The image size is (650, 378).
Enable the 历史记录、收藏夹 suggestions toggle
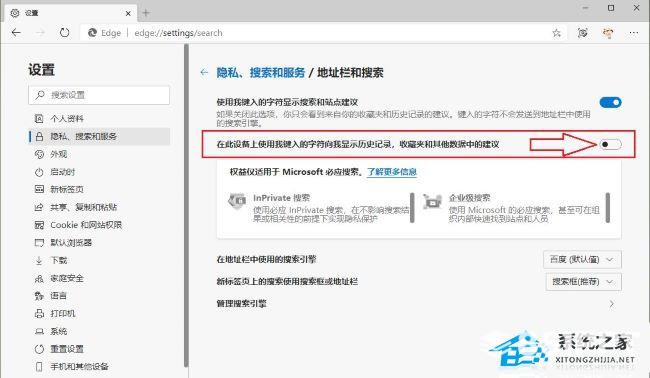pyautogui.click(x=610, y=144)
